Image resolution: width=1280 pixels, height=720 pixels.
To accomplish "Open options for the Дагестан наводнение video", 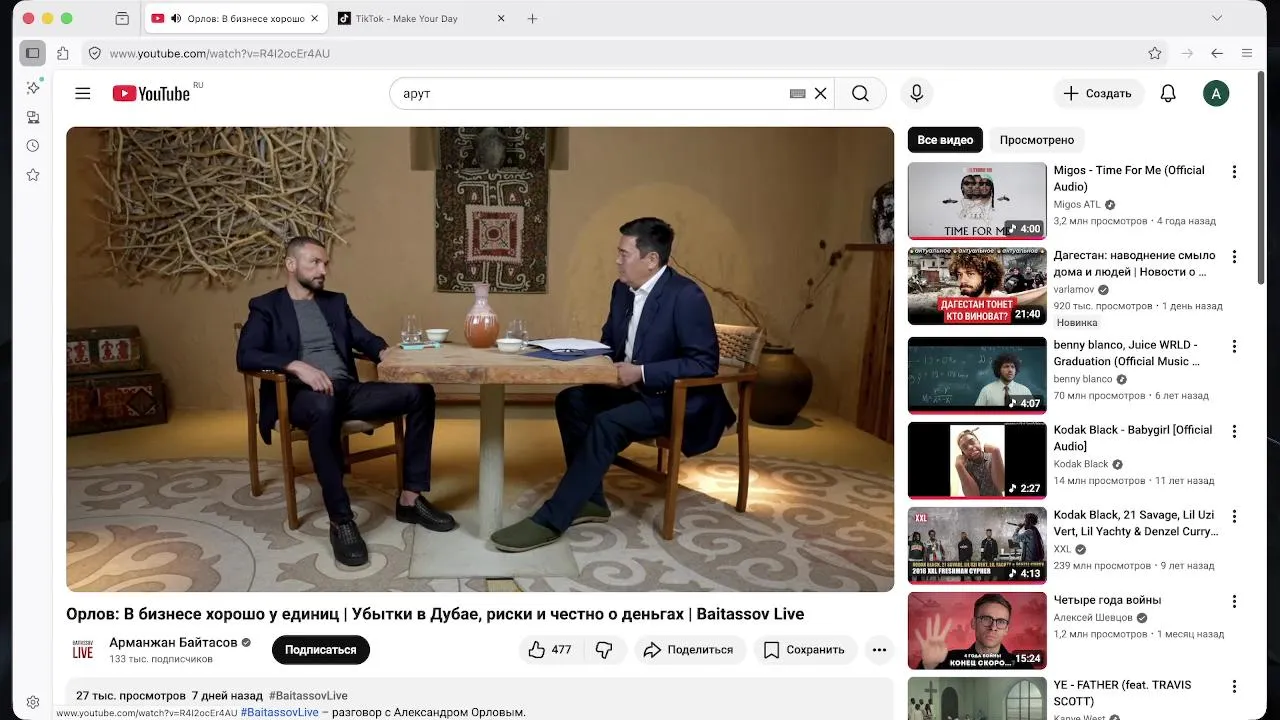I will coord(1234,257).
